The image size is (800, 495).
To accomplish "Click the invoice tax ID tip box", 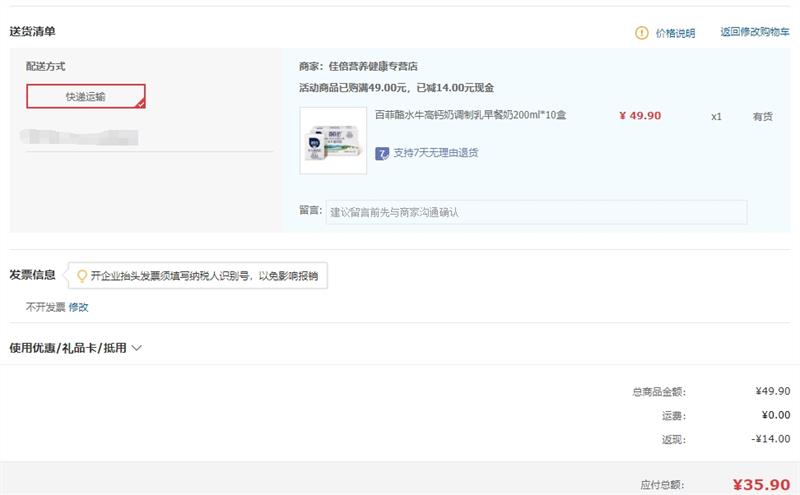I will coord(198,276).
